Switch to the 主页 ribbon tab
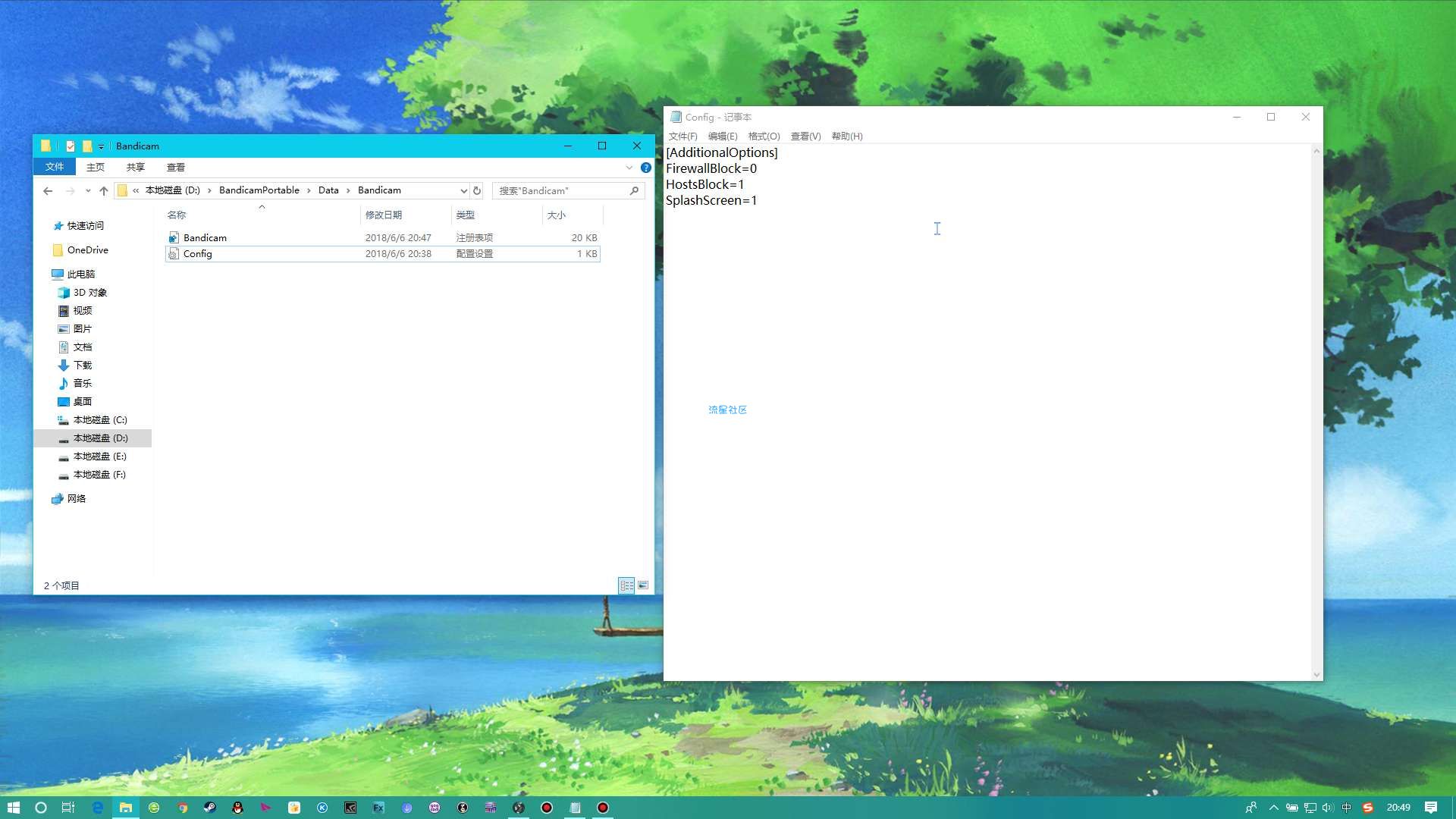 tap(96, 167)
